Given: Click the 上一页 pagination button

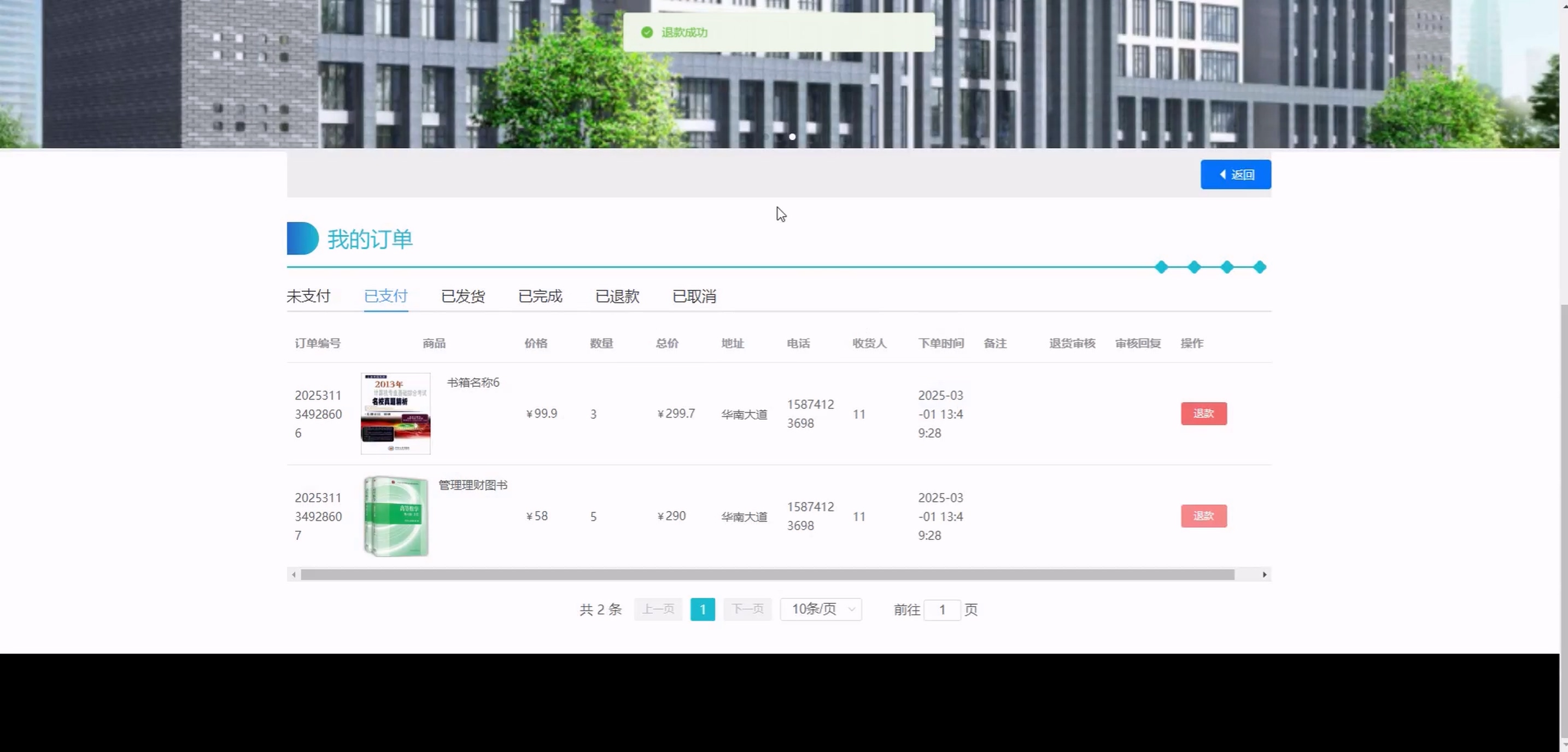Looking at the screenshot, I should coord(658,609).
